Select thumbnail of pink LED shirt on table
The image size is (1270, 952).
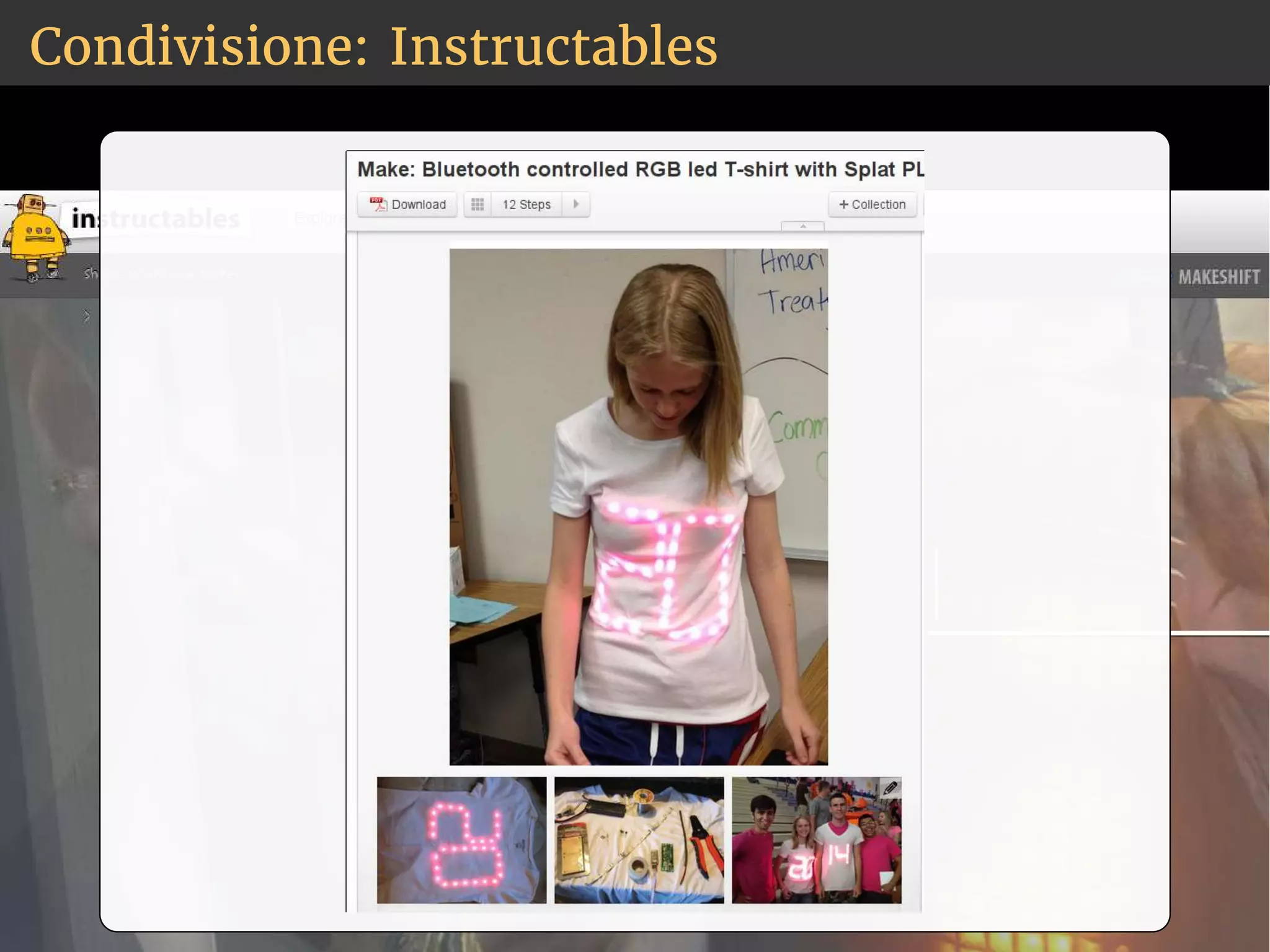[462, 840]
